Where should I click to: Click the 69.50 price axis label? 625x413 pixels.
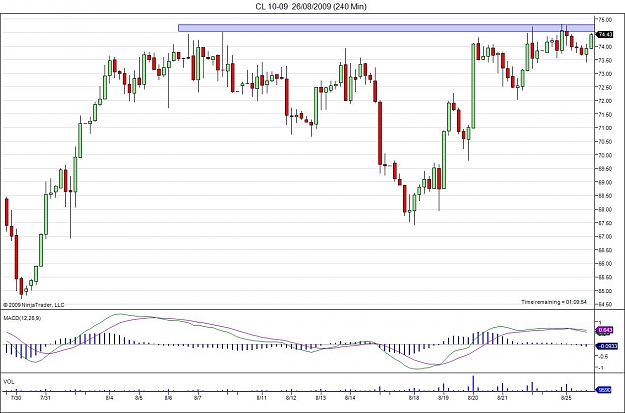pos(605,169)
